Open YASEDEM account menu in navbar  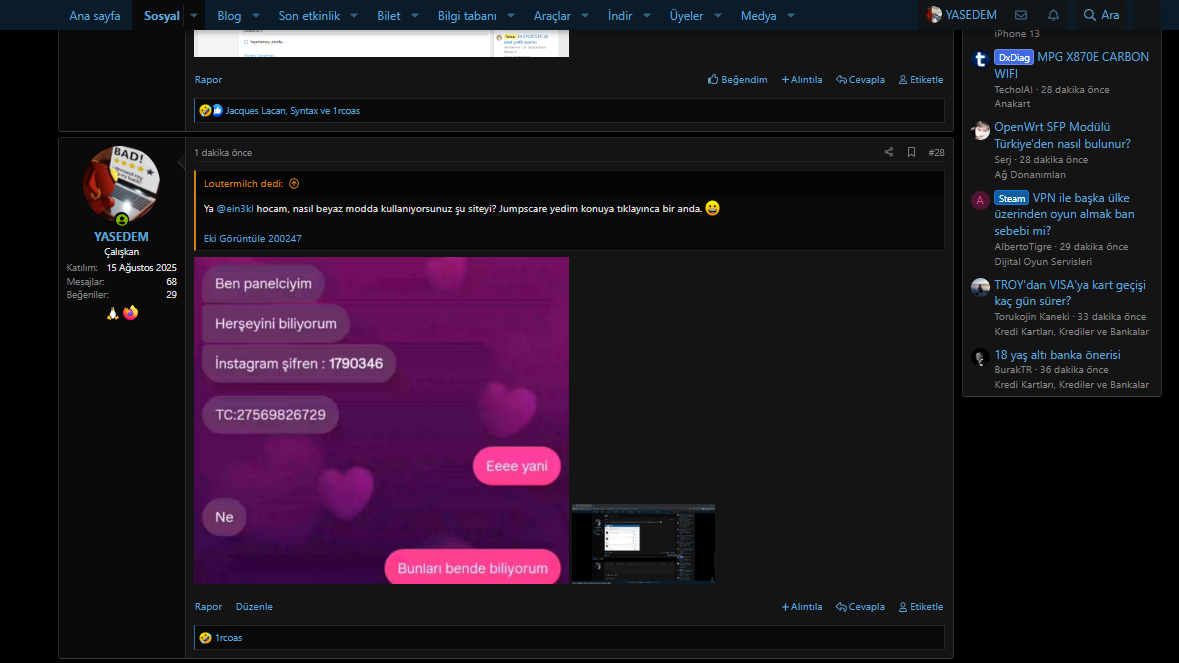pyautogui.click(x=962, y=15)
